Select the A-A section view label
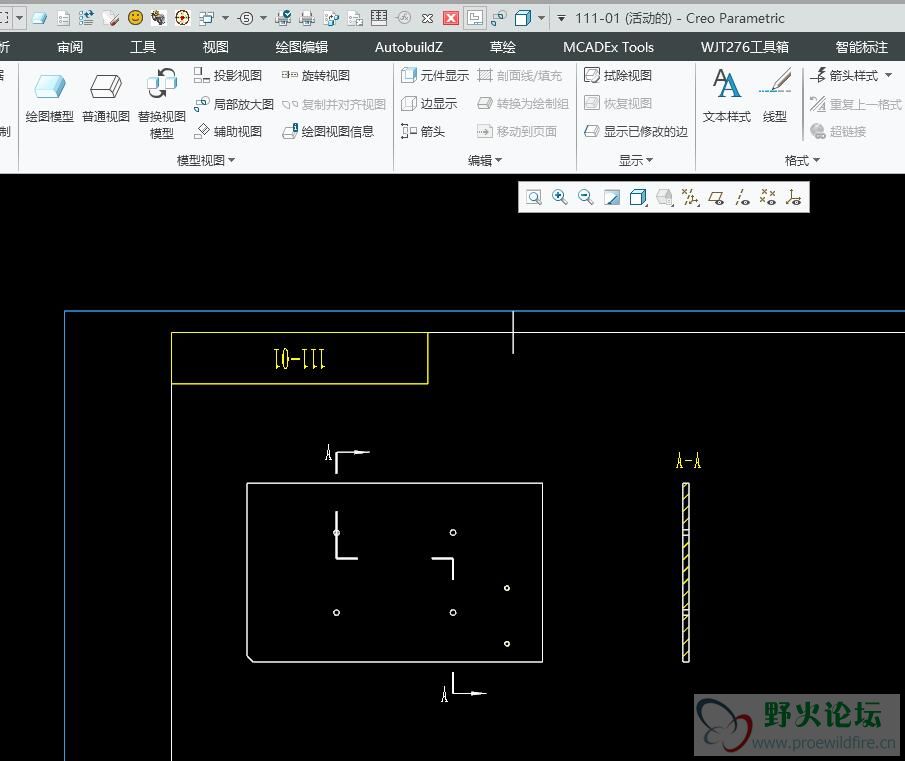 pos(689,461)
